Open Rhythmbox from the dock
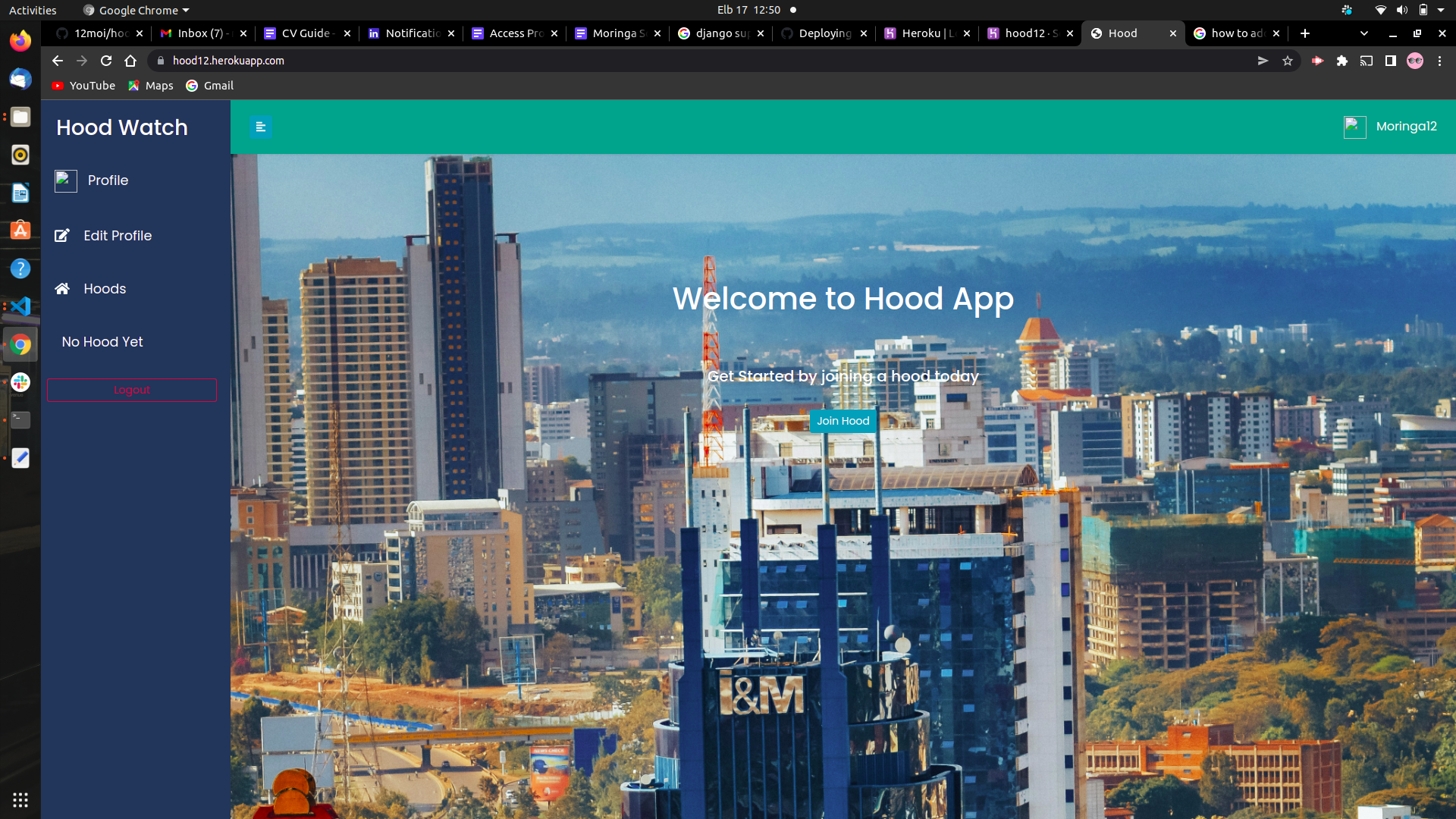This screenshot has height=819, width=1456. [20, 155]
